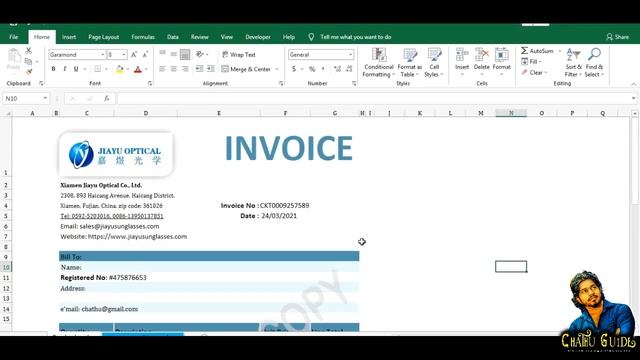
Task: Open the File tab
Action: point(13,37)
